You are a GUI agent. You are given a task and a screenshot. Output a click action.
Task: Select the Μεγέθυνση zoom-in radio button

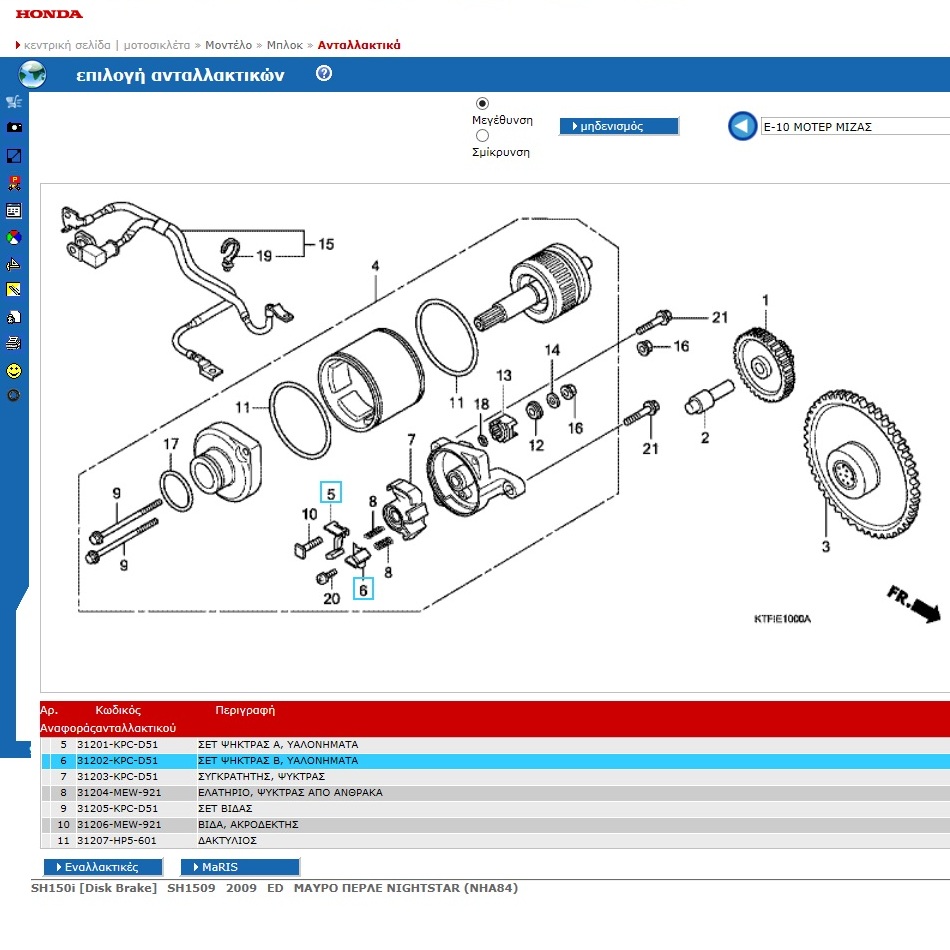click(483, 104)
